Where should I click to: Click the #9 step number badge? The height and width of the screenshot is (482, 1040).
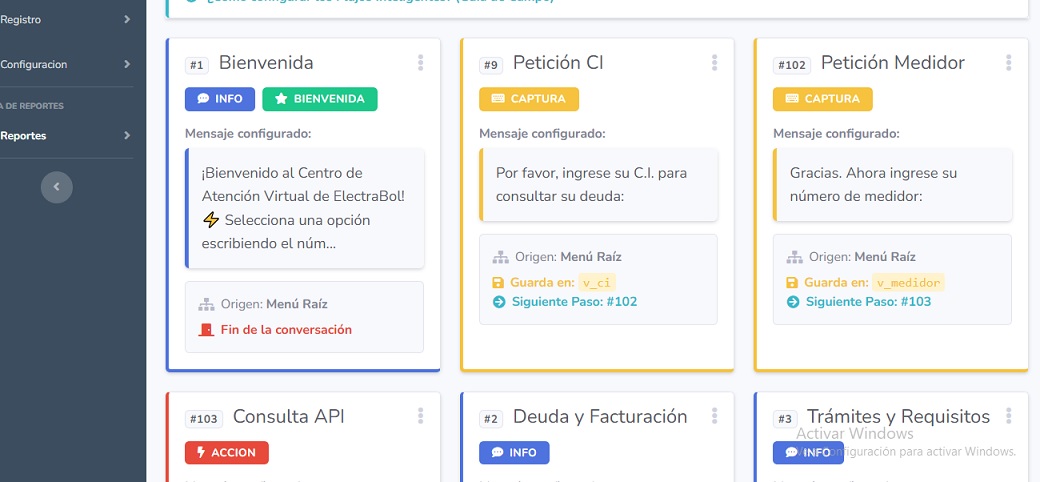[491, 65]
